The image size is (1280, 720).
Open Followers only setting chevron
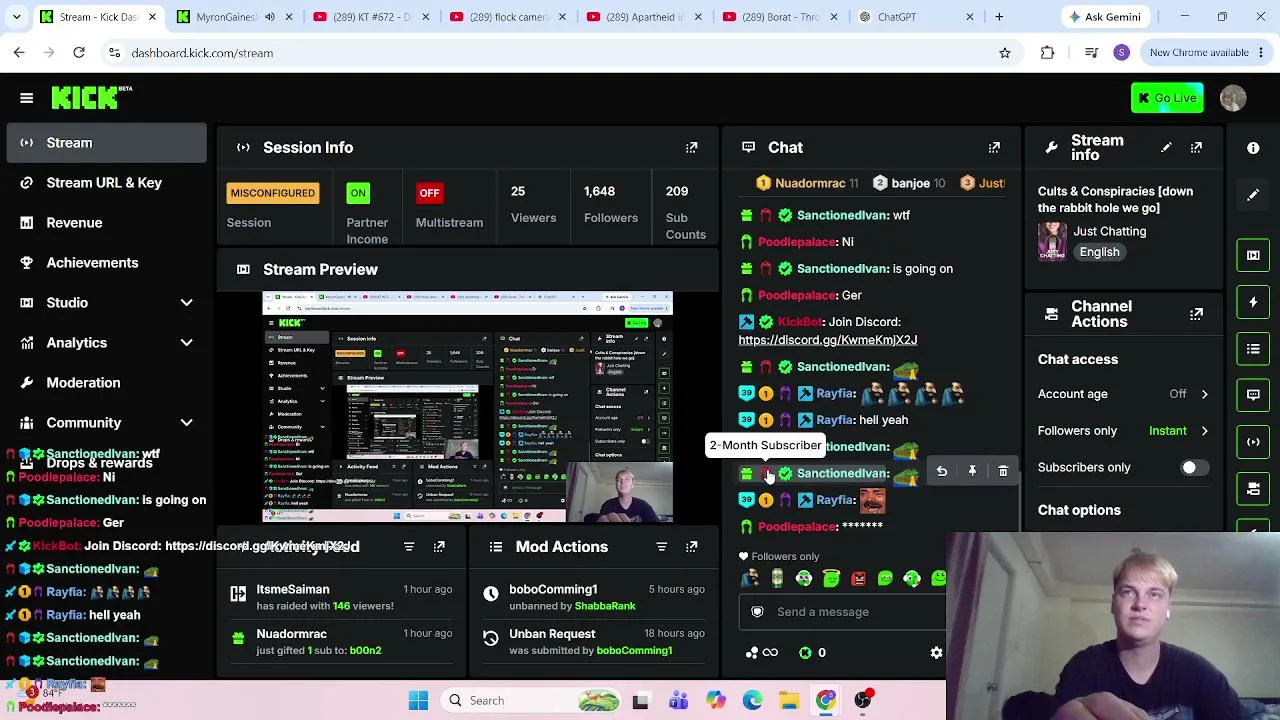pos(1204,431)
